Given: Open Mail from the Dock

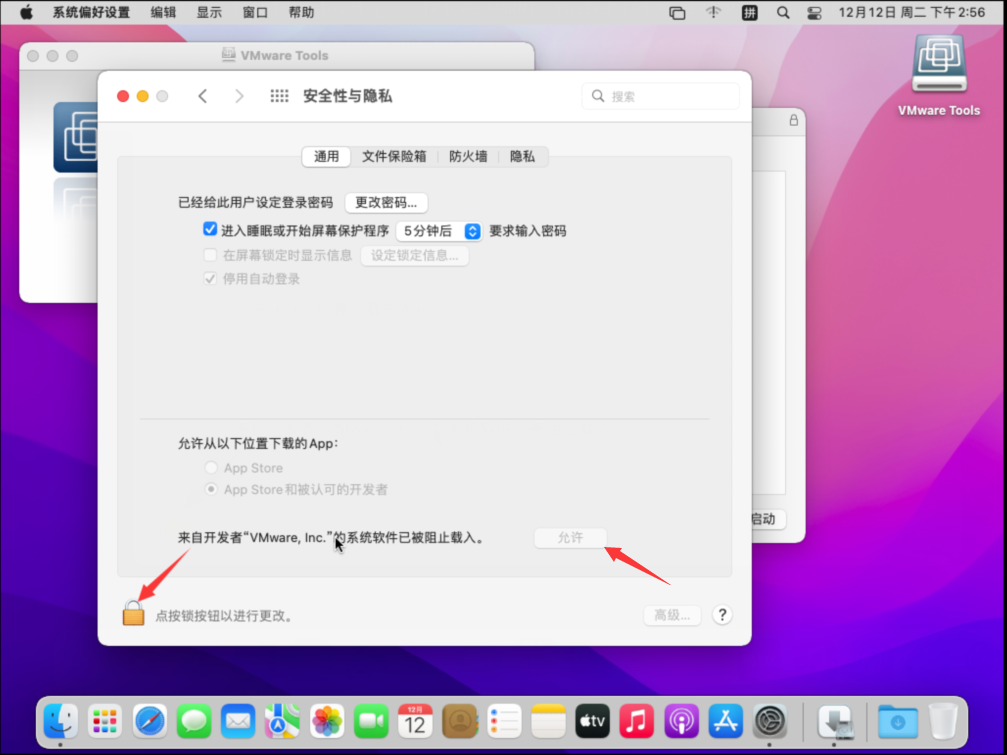Looking at the screenshot, I should pyautogui.click(x=238, y=721).
